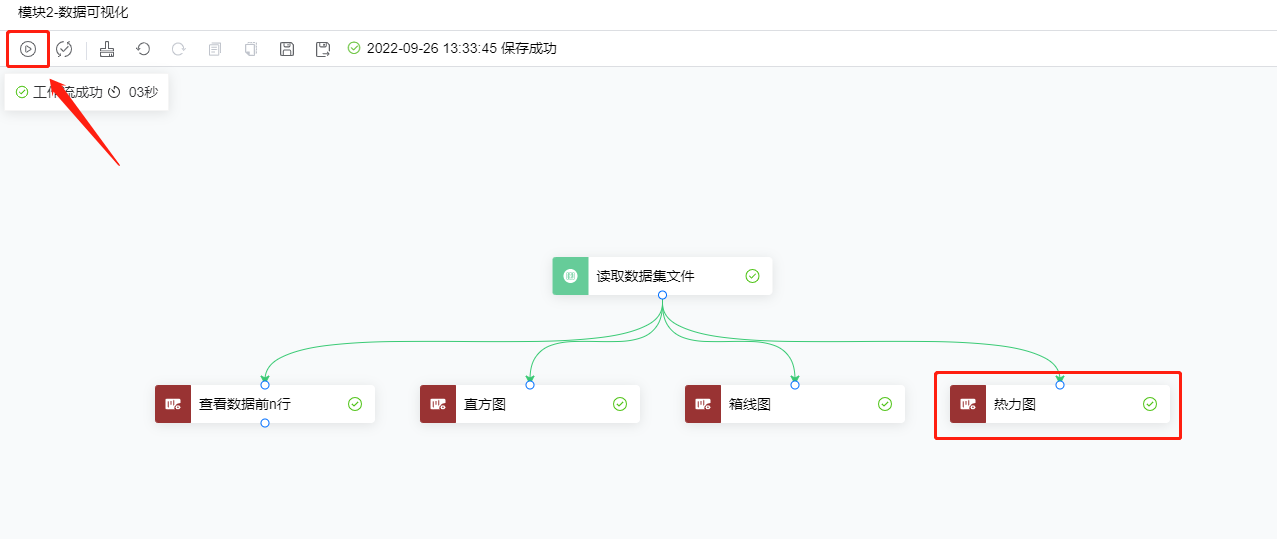Image resolution: width=1277 pixels, height=539 pixels.
Task: Click the output port below 读取数据集文件
Action: (662, 295)
